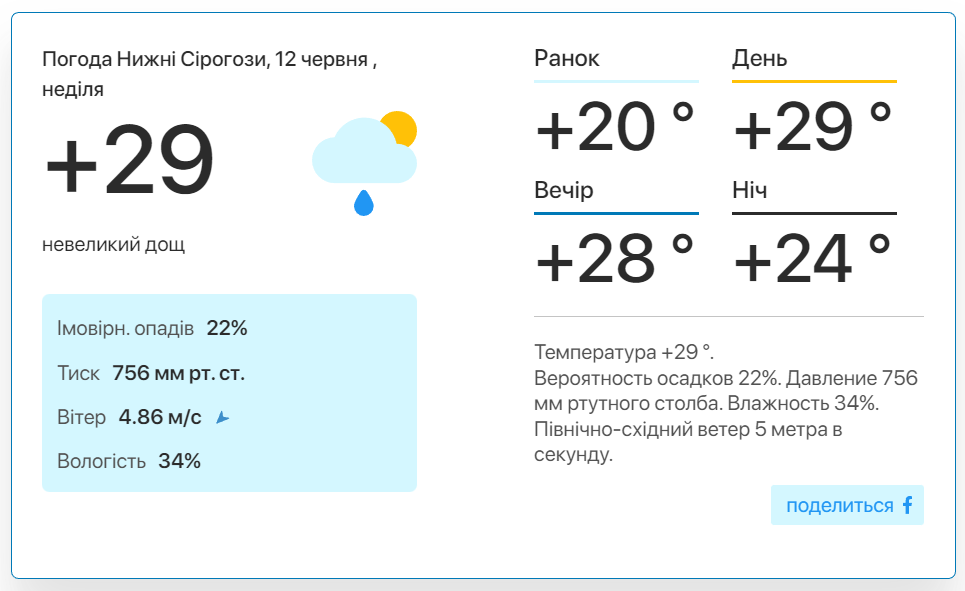Click the невеликий дощ condition text
This screenshot has width=965, height=591.
[x=113, y=244]
